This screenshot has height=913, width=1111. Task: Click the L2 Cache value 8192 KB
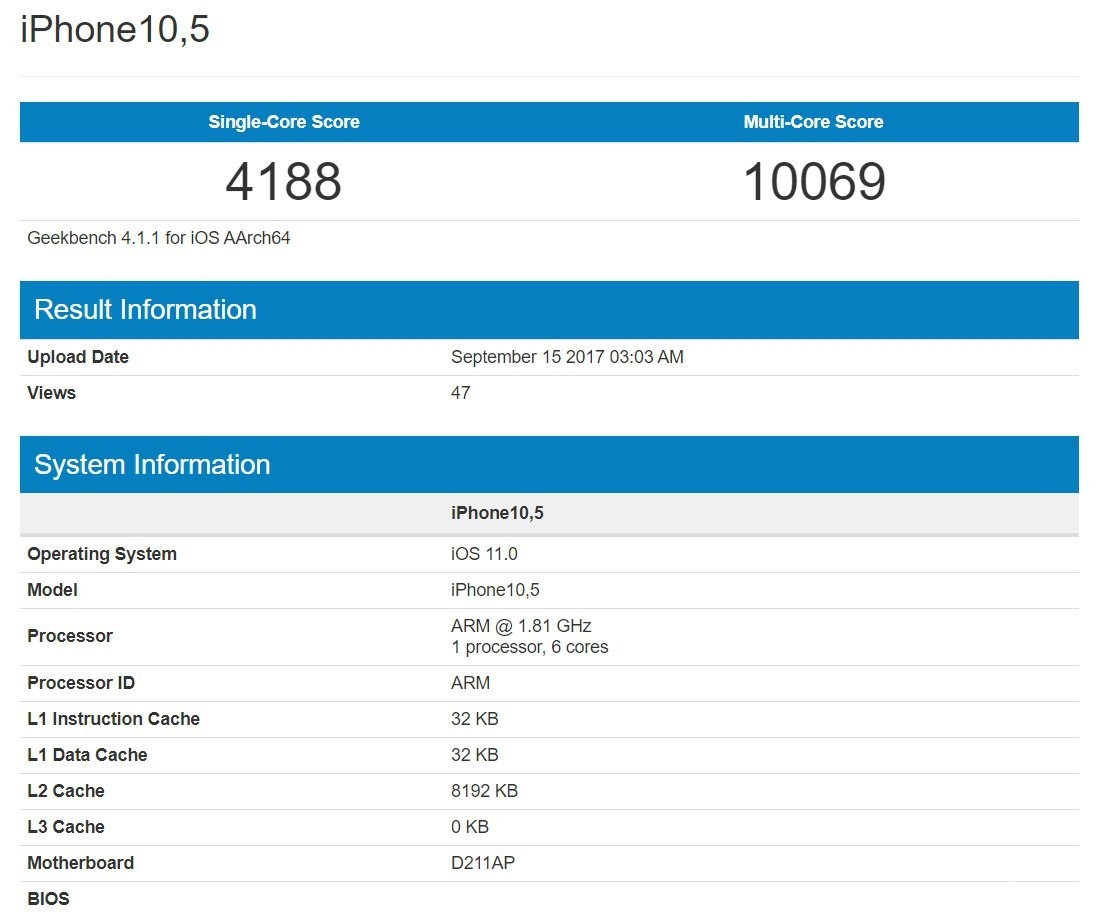[484, 791]
